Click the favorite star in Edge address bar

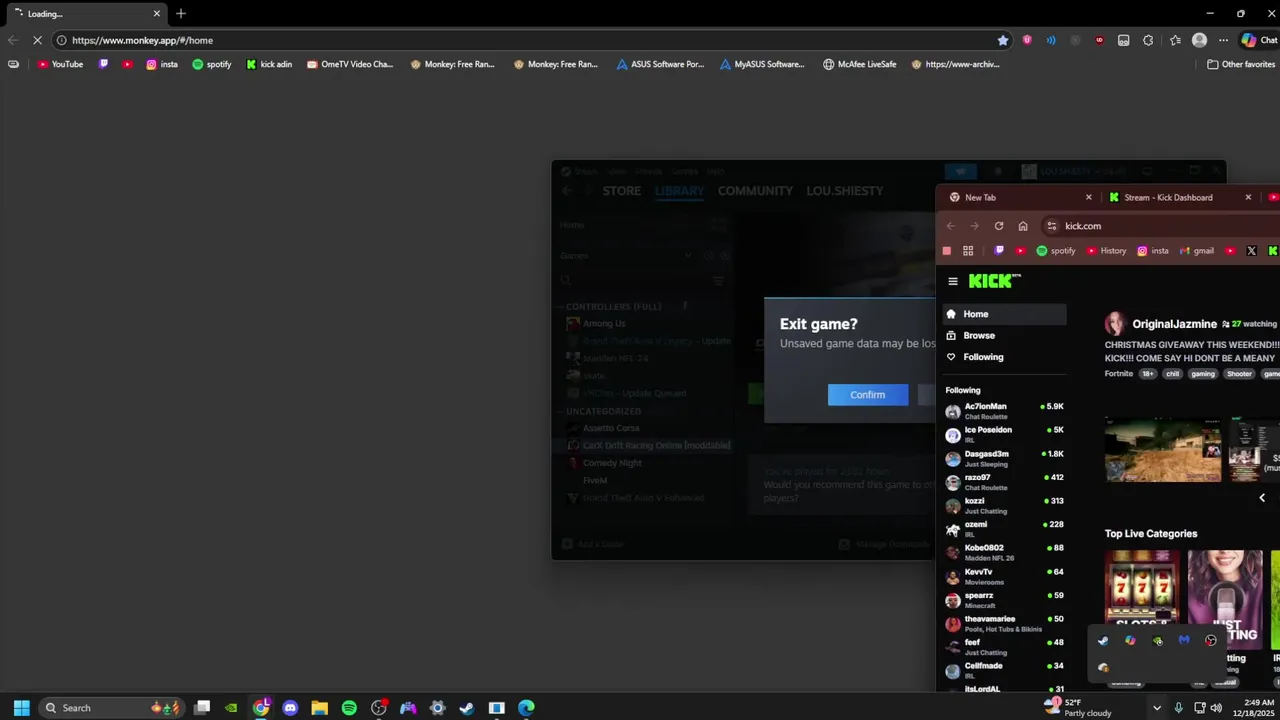pyautogui.click(x=1002, y=40)
